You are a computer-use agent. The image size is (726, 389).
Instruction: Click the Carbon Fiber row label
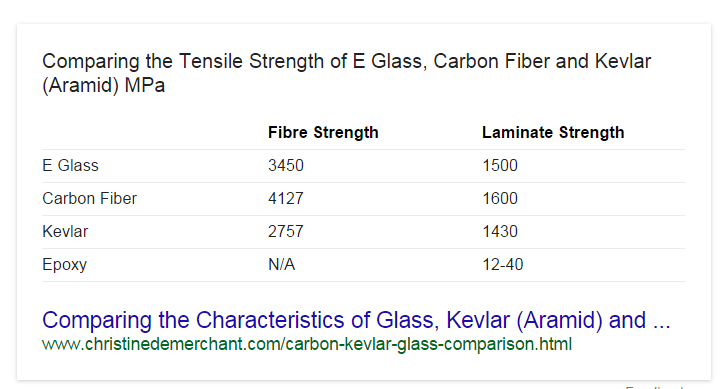89,199
